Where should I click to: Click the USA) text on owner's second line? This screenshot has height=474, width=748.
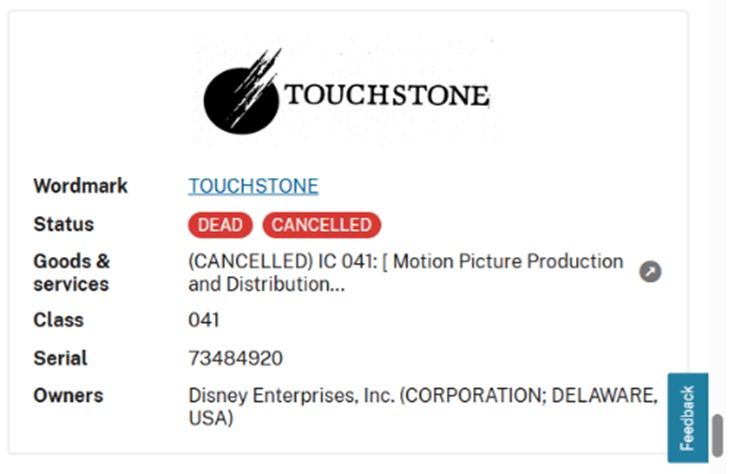coord(210,418)
